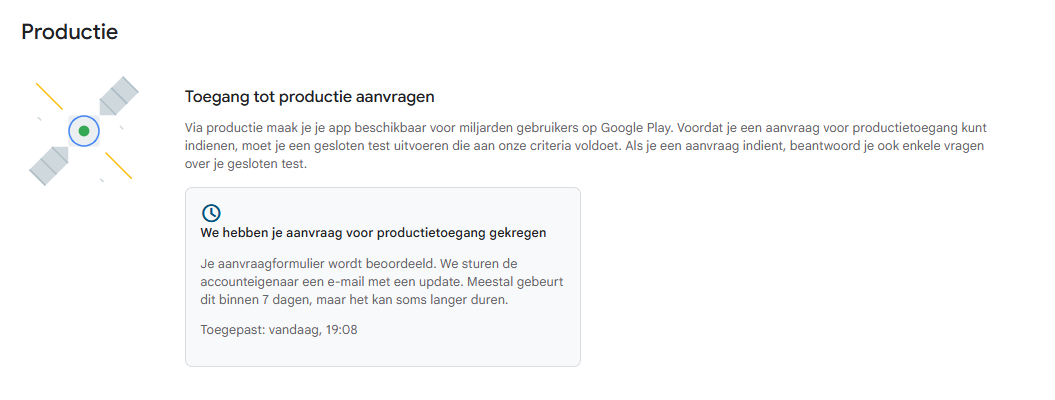1055x400 pixels.
Task: Click "We hebben je aanvraag voor productietoegang gekregen"
Action: 374,233
